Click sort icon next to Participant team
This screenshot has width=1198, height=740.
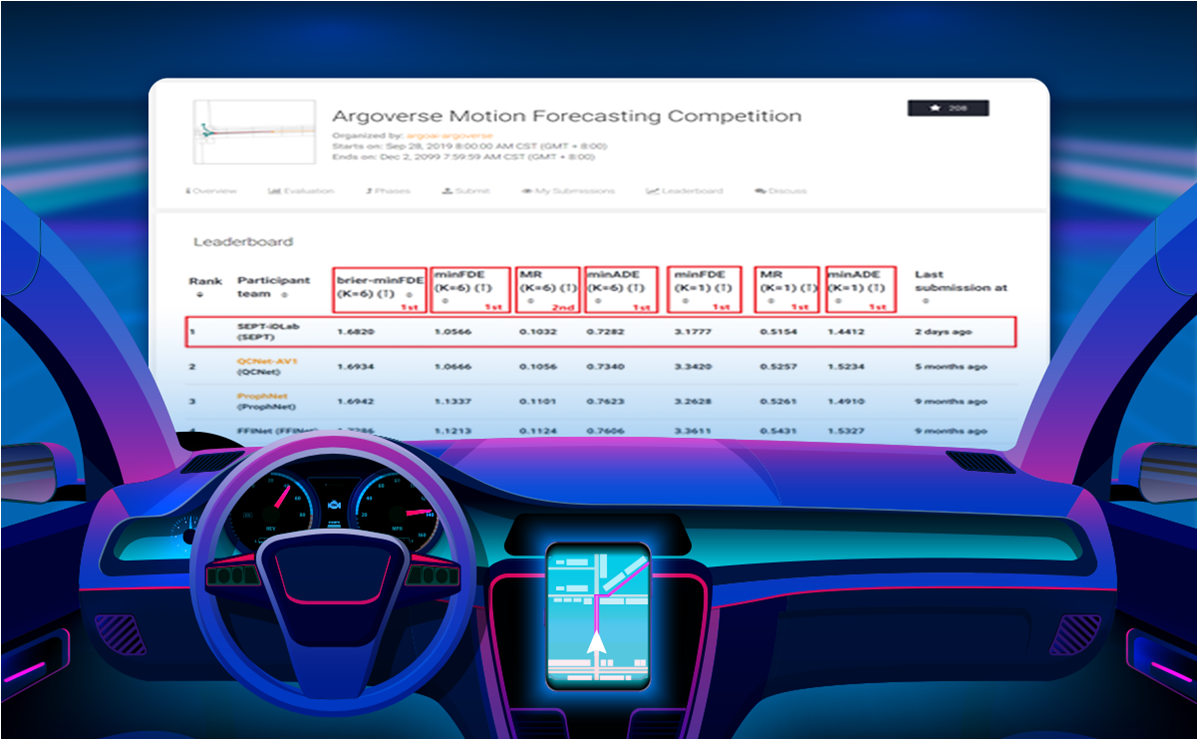coord(284,295)
